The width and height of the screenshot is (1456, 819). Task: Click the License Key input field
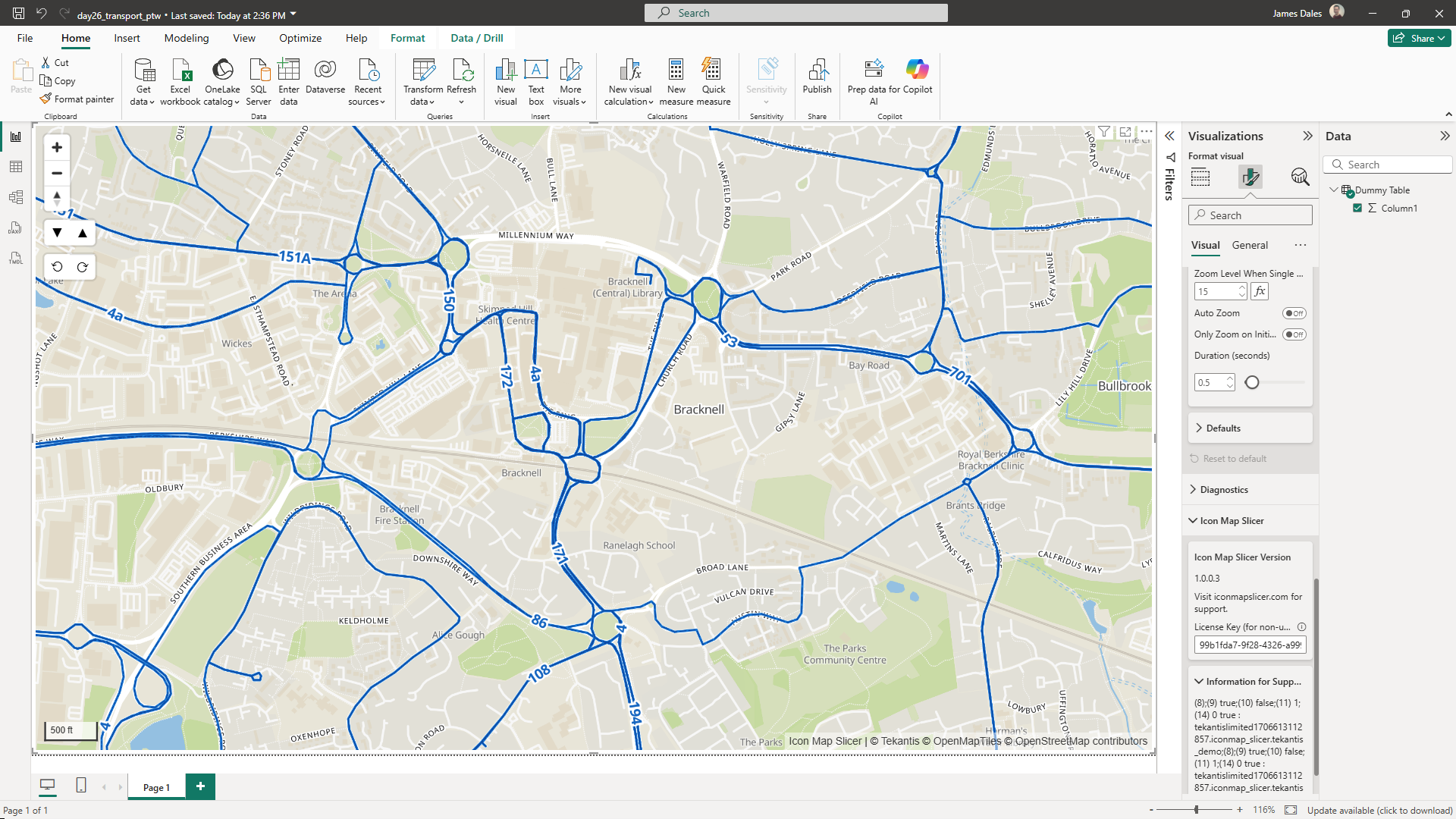coord(1249,645)
